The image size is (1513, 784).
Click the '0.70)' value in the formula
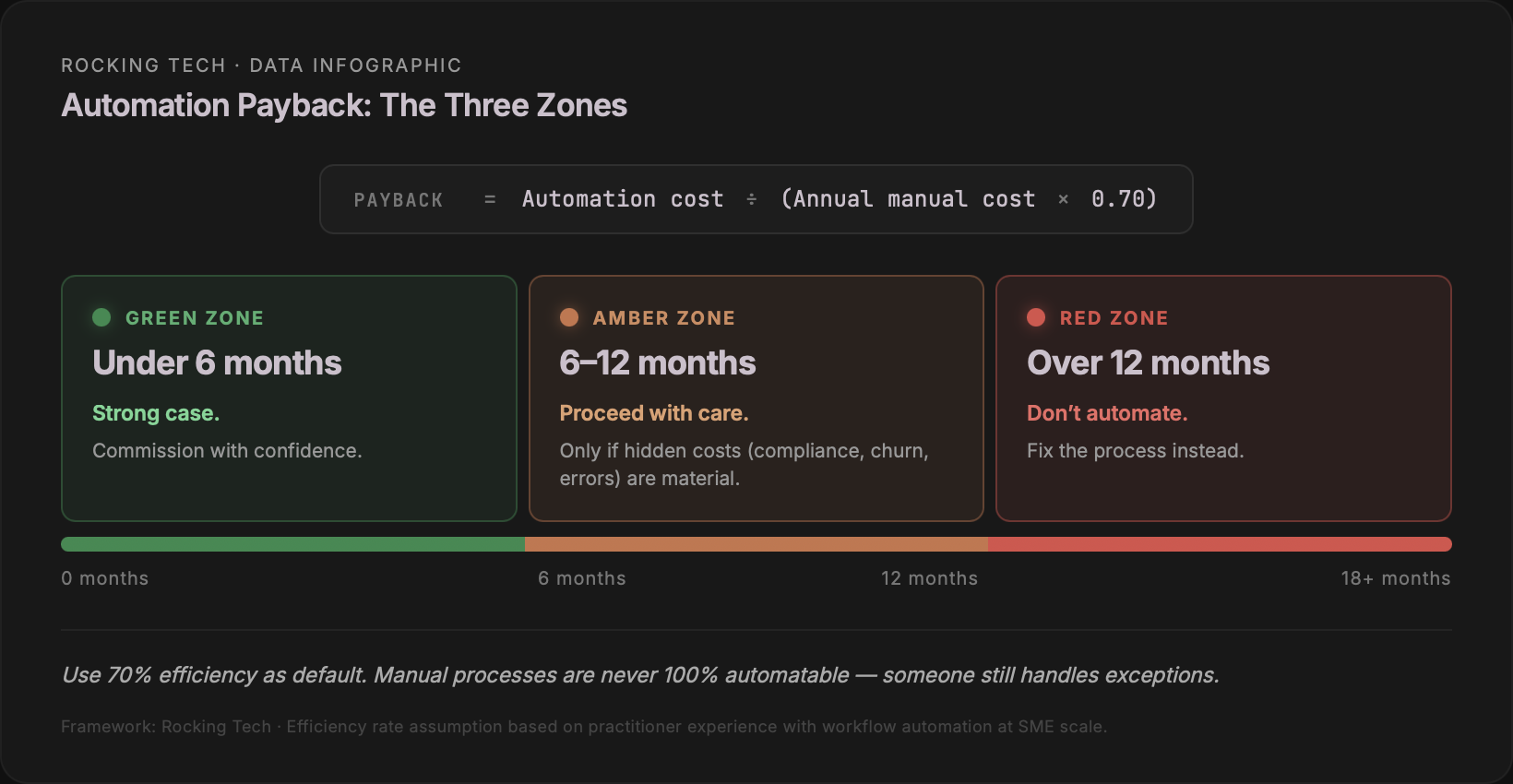1124,199
